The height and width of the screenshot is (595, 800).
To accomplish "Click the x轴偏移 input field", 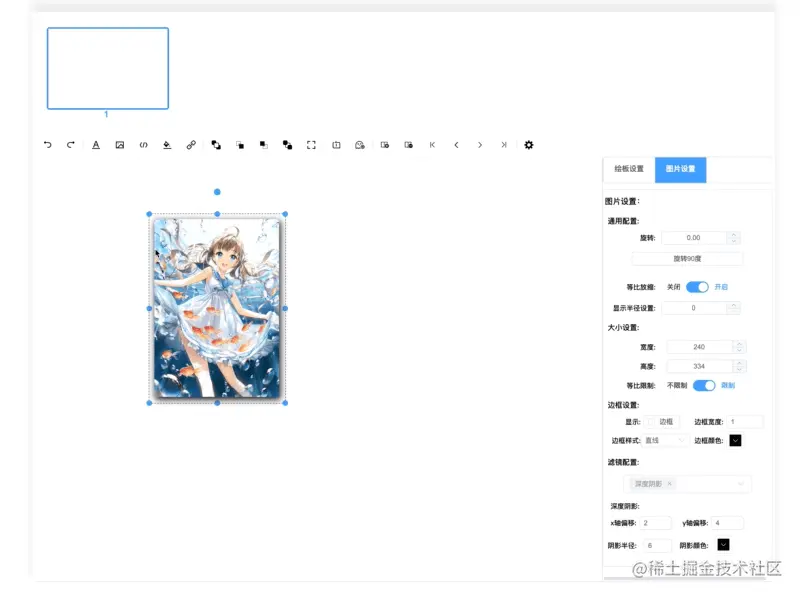I will 655,523.
